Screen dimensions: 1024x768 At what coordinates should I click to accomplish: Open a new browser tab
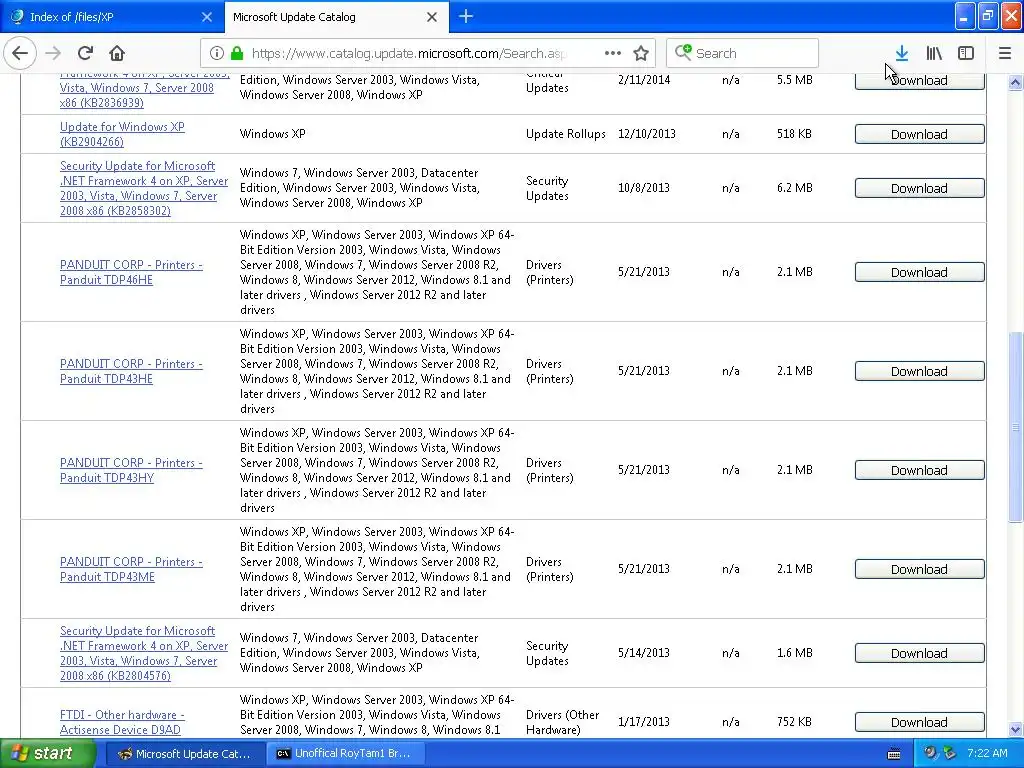click(x=466, y=16)
